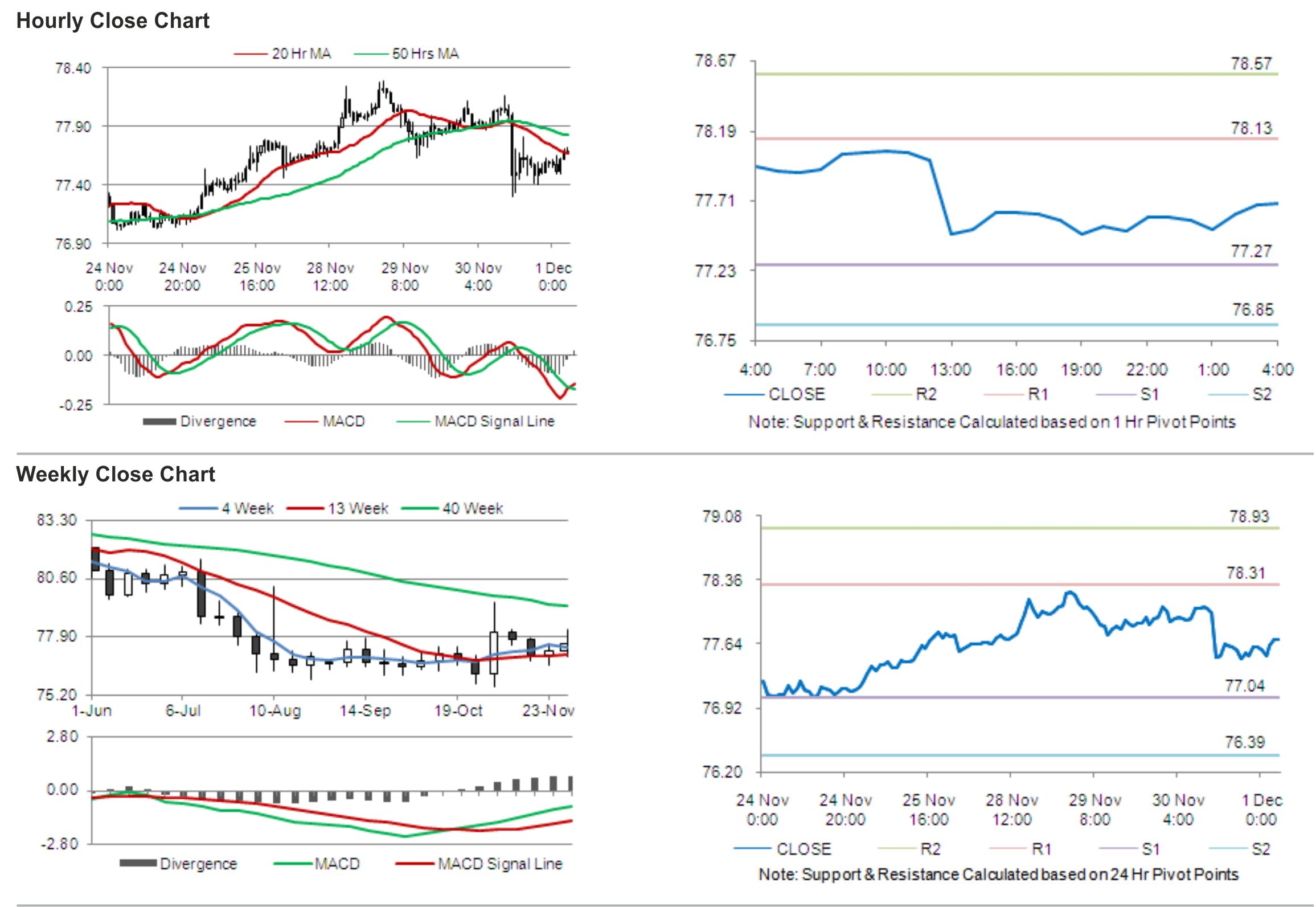Screen dimensions: 1316x907
Task: Click the 28 Nov 12:00 label on hourly chart
Action: click(x=330, y=276)
